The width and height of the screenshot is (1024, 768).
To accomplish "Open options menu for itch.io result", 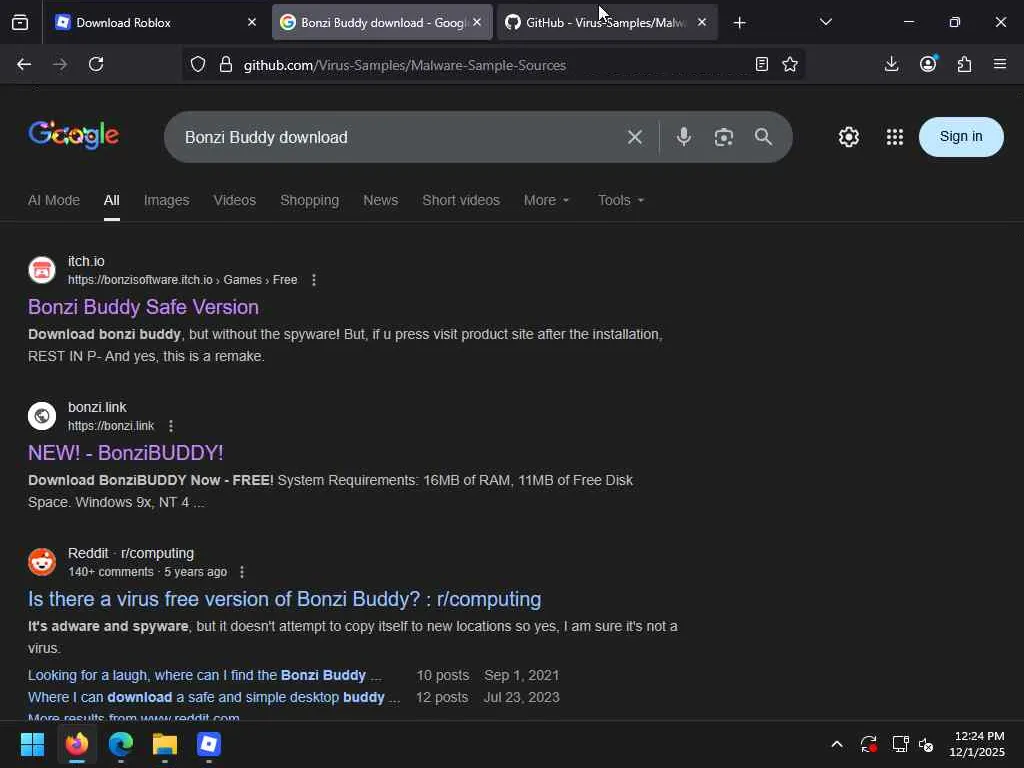I will pyautogui.click(x=314, y=280).
